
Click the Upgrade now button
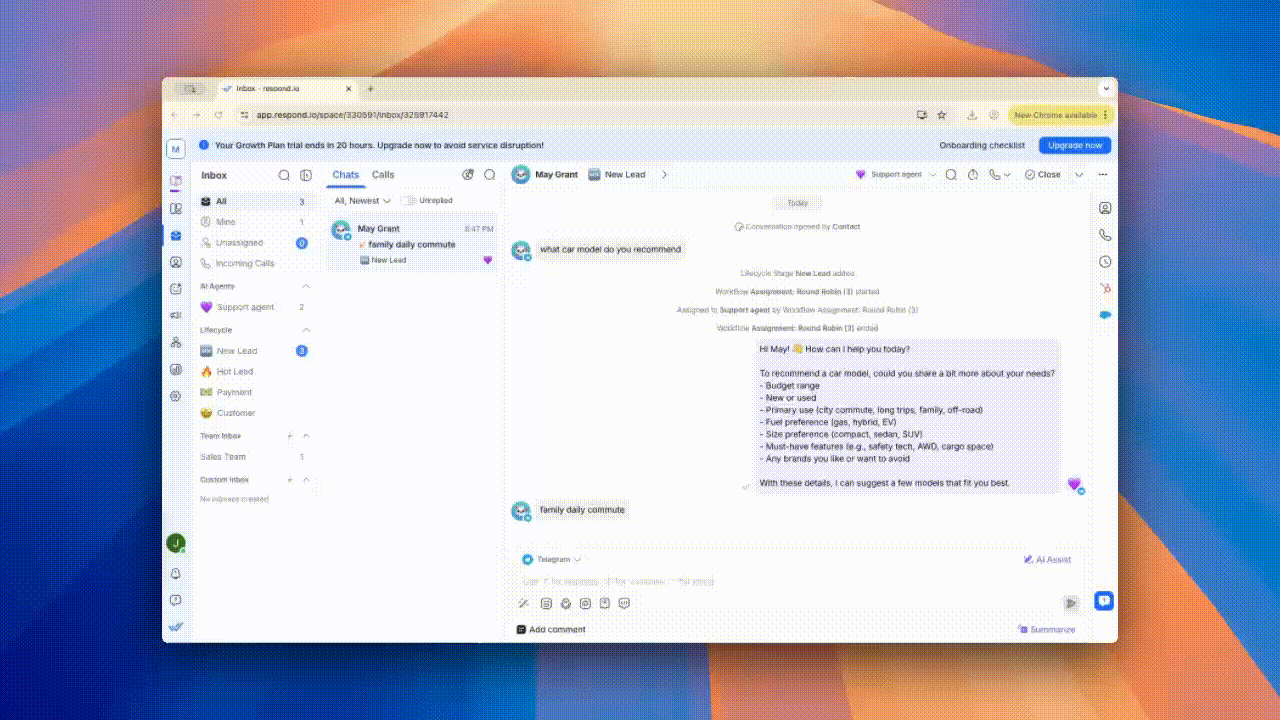pos(1074,145)
